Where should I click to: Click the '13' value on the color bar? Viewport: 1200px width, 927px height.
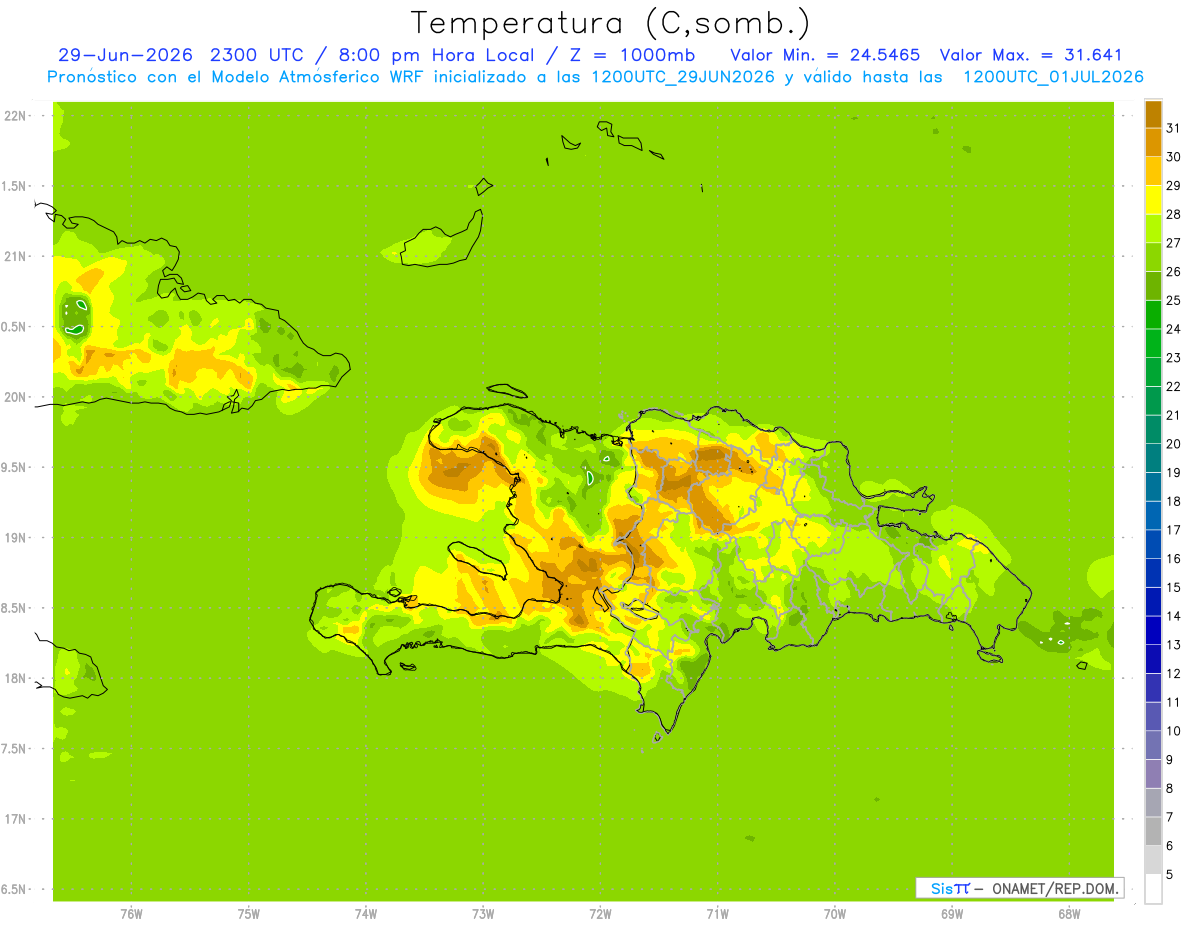(x=1173, y=645)
